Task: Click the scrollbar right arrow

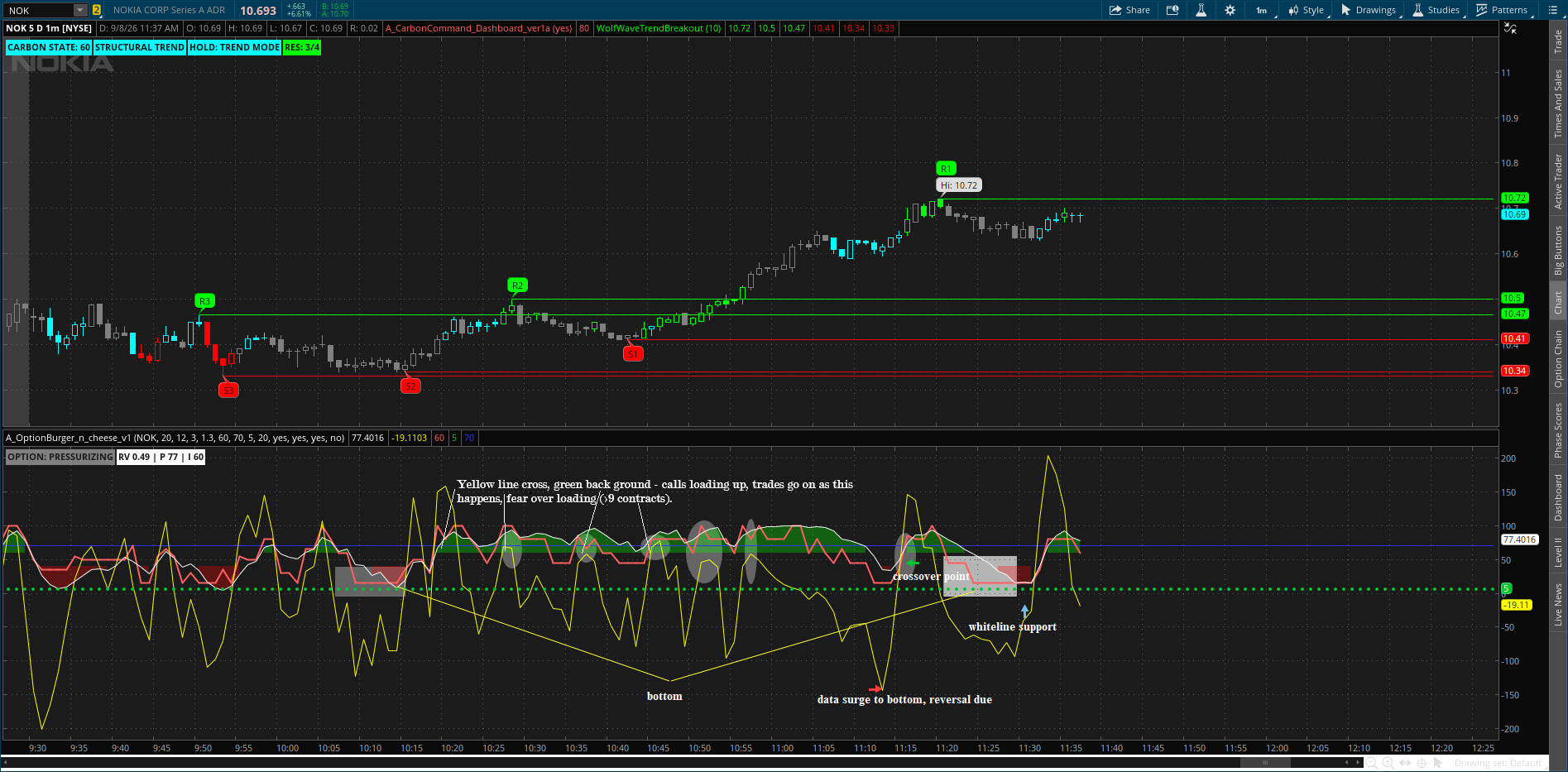Action: coord(1357,762)
